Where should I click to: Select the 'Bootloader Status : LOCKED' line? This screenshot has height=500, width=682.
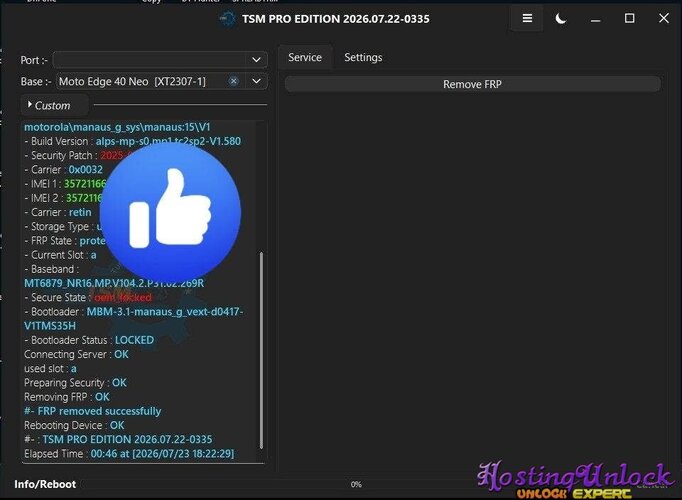pyautogui.click(x=89, y=340)
